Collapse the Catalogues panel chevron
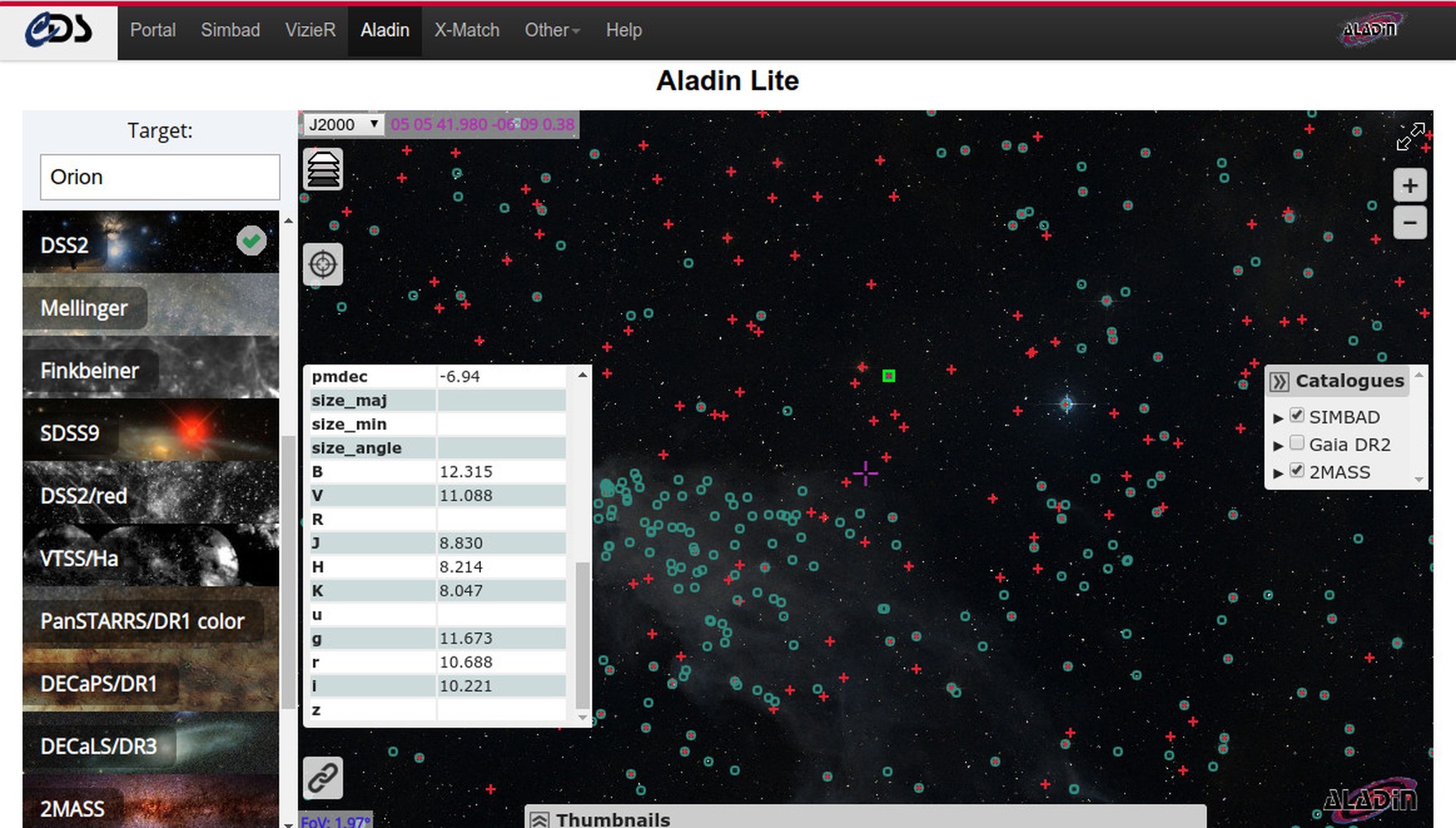 click(x=1280, y=382)
